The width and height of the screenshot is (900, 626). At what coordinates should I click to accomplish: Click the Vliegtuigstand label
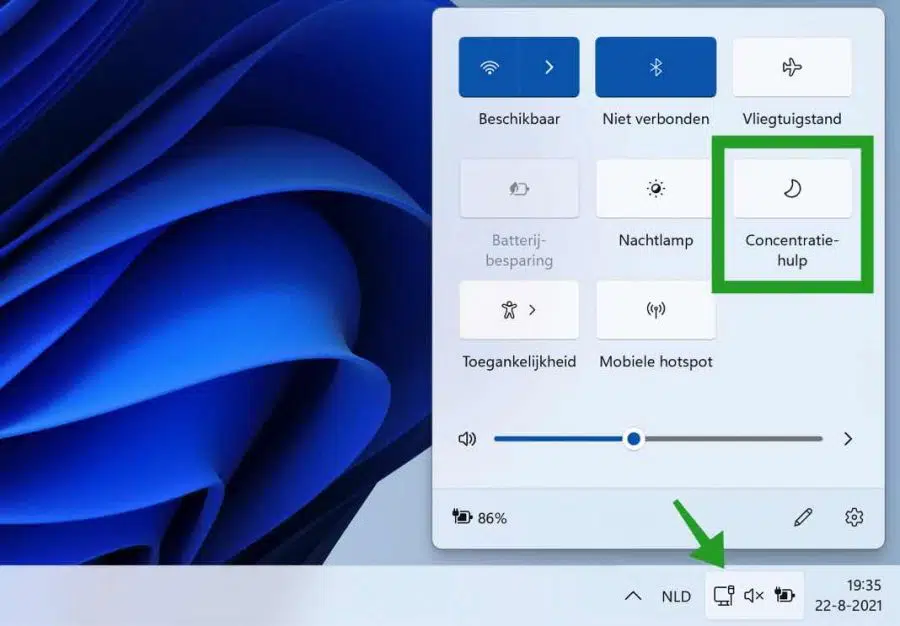point(792,119)
